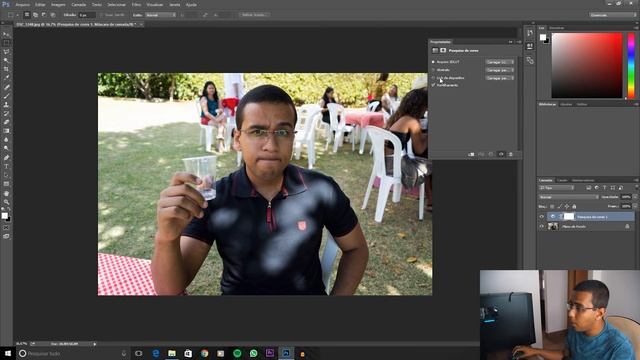
Task: Open the Link de dispositivo Carregar dropdown
Action: pyautogui.click(x=500, y=78)
